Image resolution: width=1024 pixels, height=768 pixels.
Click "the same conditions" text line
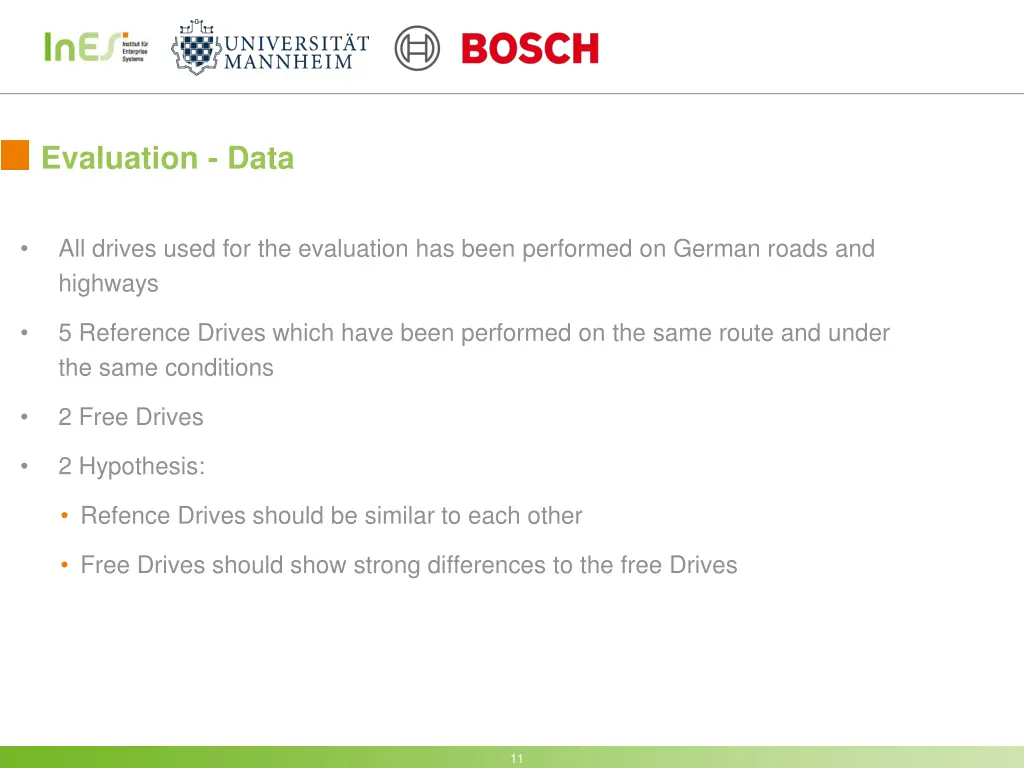pyautogui.click(x=166, y=367)
